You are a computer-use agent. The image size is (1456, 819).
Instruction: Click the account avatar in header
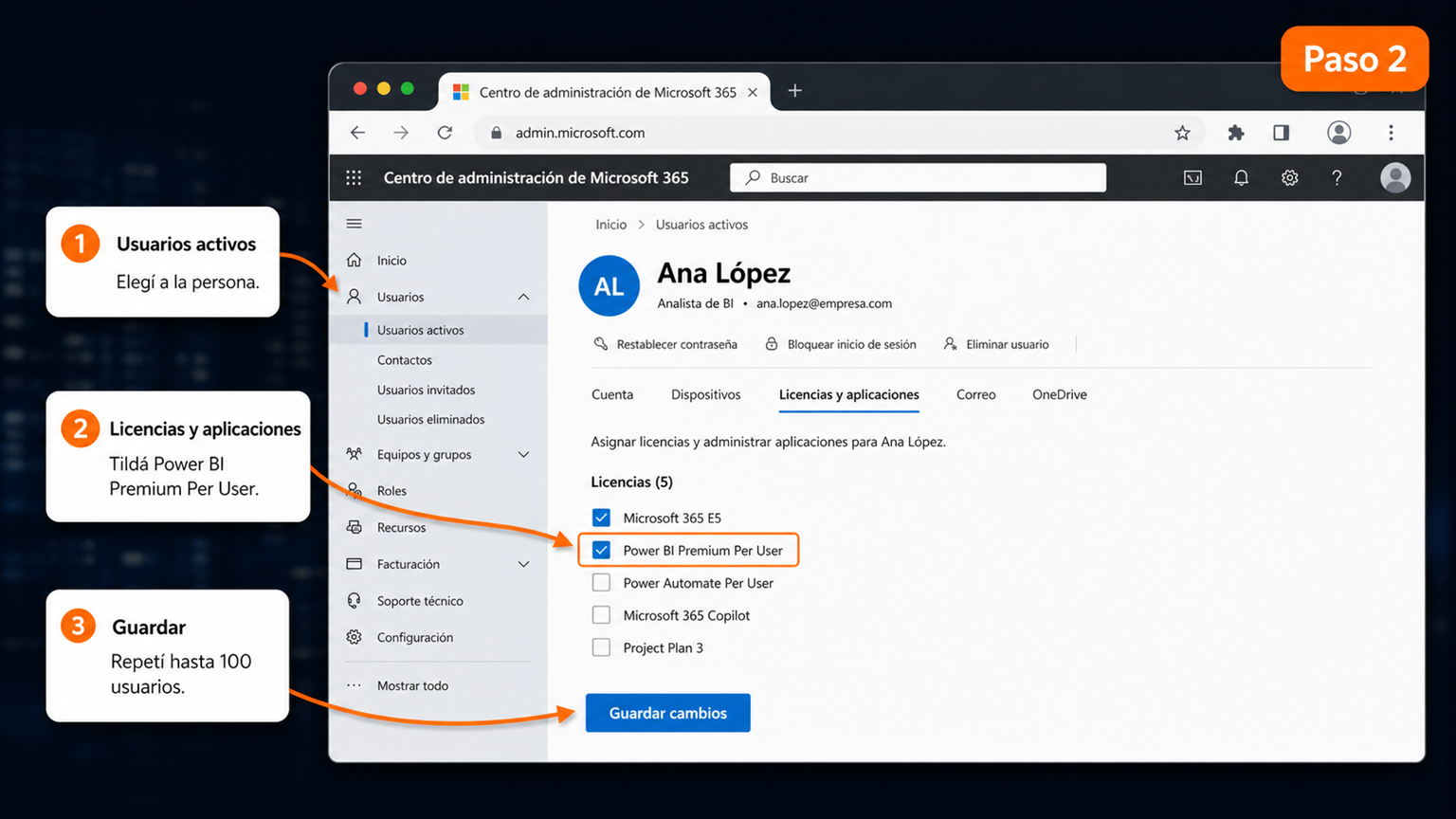[1395, 177]
